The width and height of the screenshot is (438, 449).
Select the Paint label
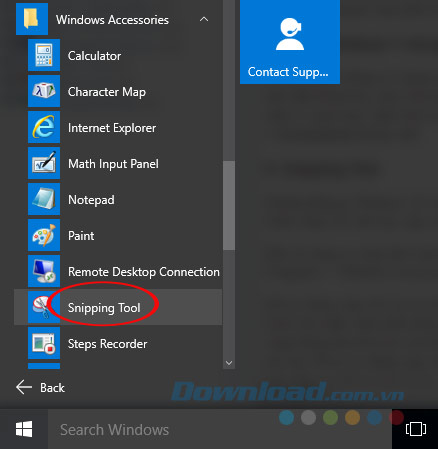(x=81, y=236)
